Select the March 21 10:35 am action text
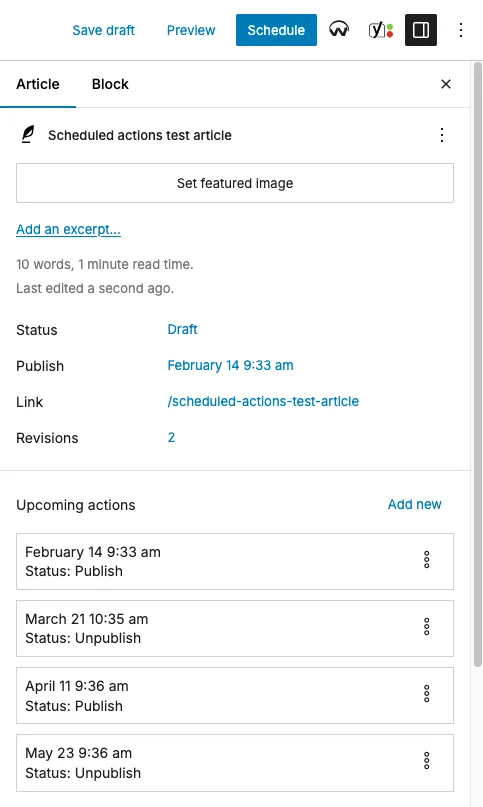Viewport: 483px width, 807px height. click(x=87, y=619)
